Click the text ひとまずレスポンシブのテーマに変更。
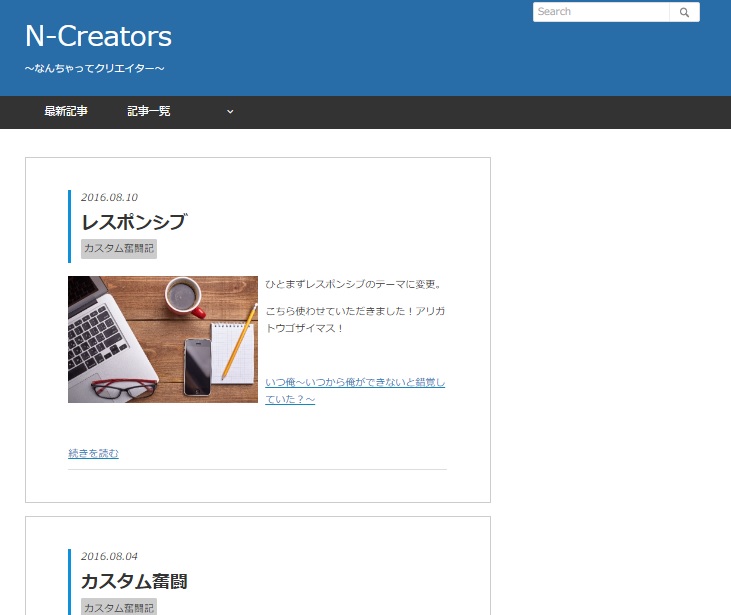The width and height of the screenshot is (731, 615). point(354,284)
